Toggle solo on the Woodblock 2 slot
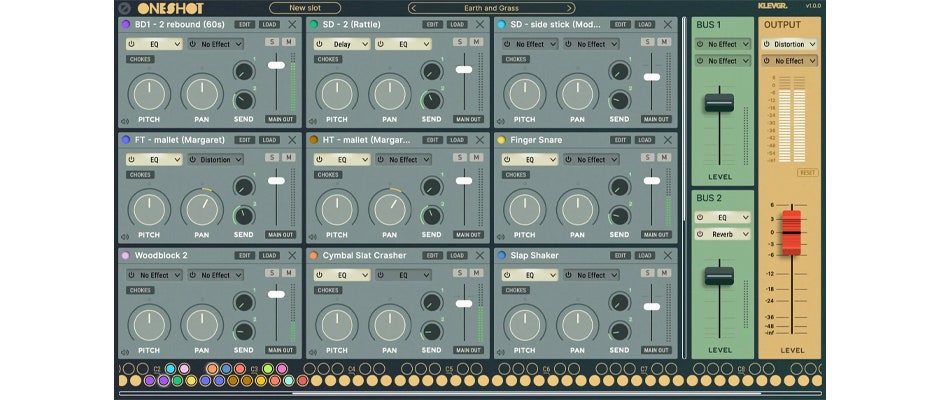This screenshot has height=400, width=940. tap(273, 273)
